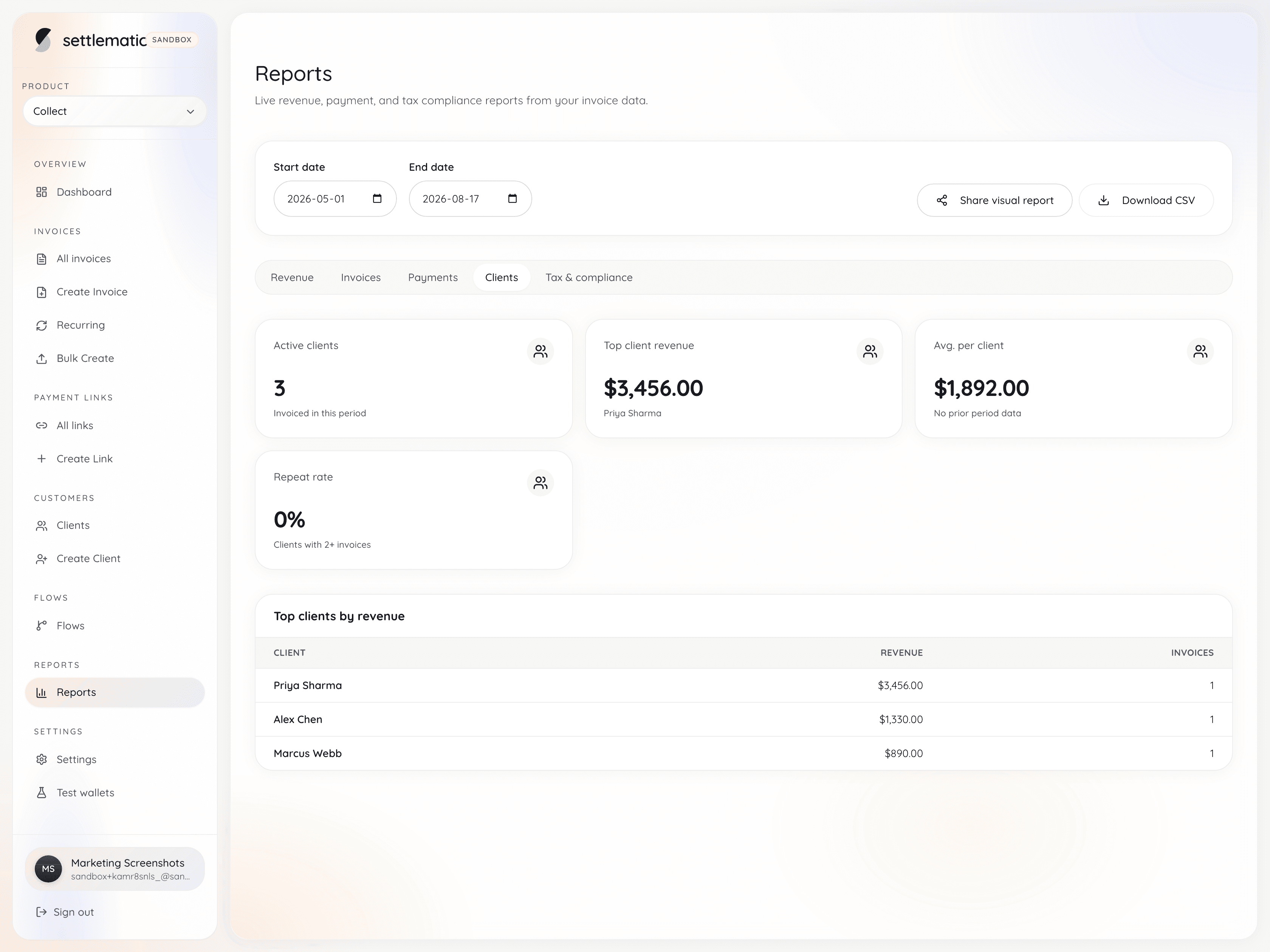The height and width of the screenshot is (952, 1270).
Task: Click the Avg. per client card icon
Action: coord(1200,351)
